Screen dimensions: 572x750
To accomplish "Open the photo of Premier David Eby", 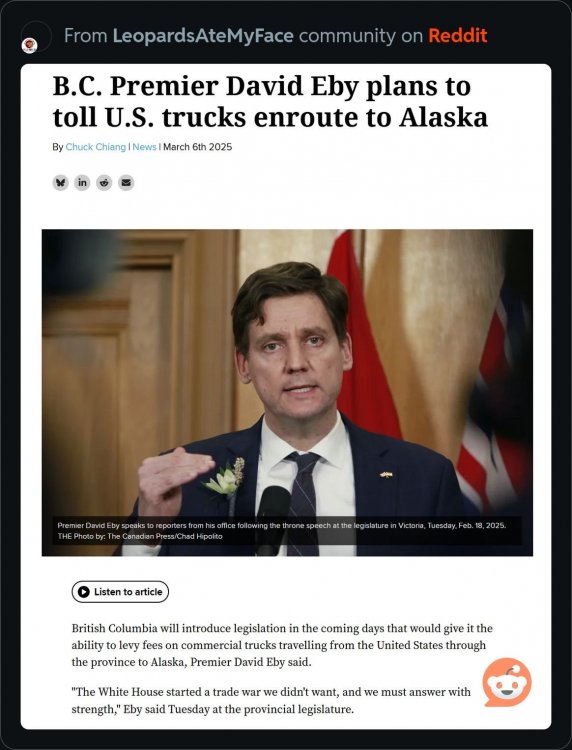I will coord(287,392).
